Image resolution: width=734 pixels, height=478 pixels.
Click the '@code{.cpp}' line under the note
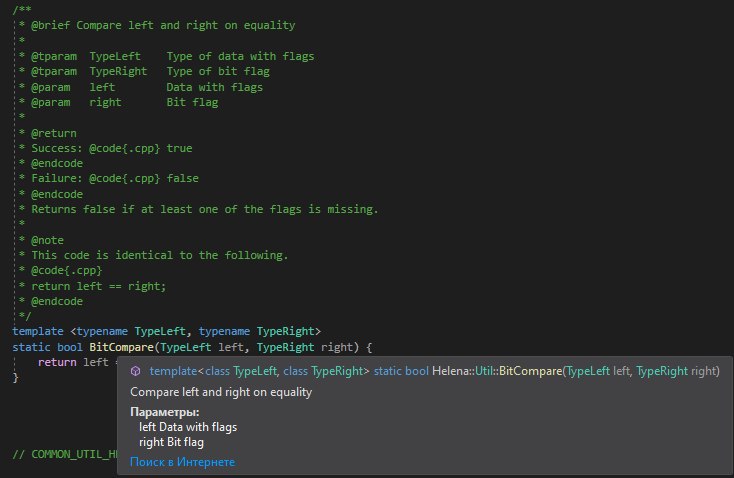[x=66, y=271]
